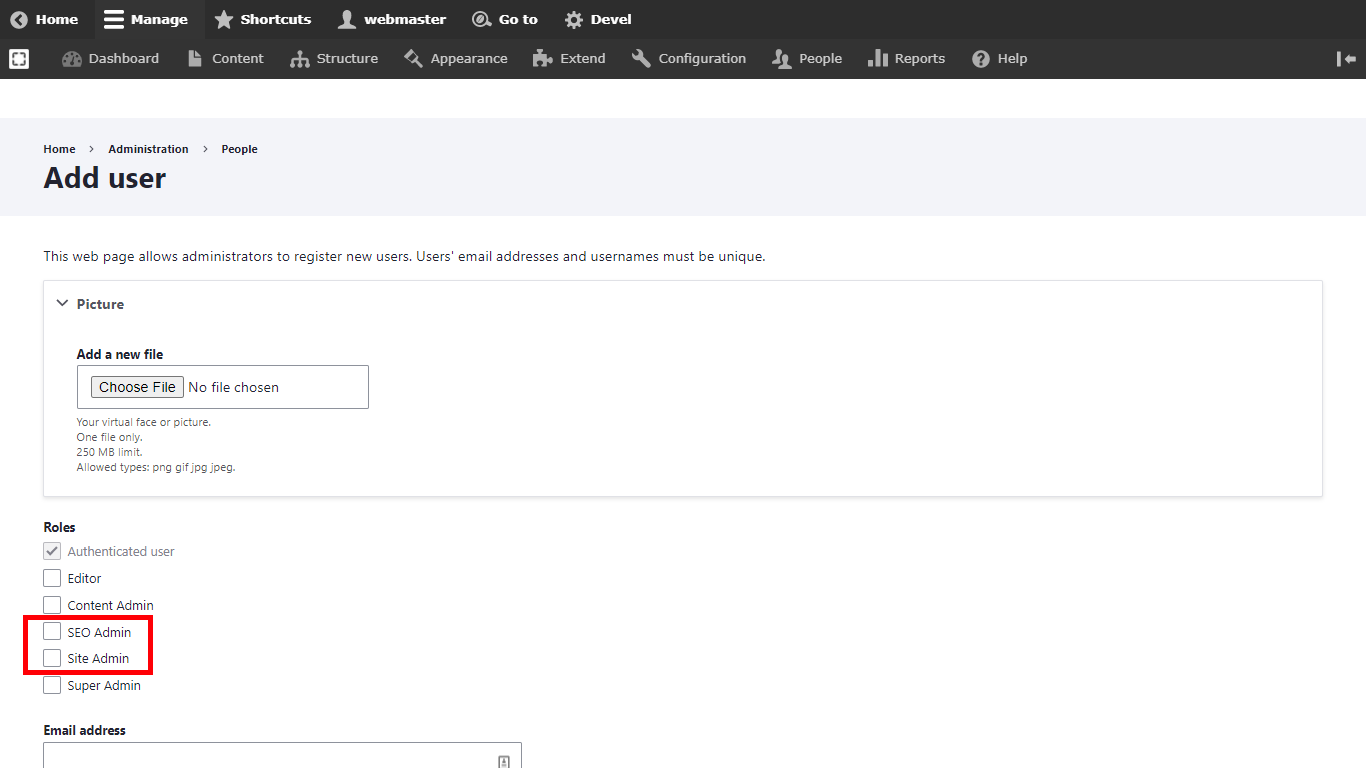Click the fullscreen icon at toolbar left
The image size is (1366, 768).
tap(19, 59)
